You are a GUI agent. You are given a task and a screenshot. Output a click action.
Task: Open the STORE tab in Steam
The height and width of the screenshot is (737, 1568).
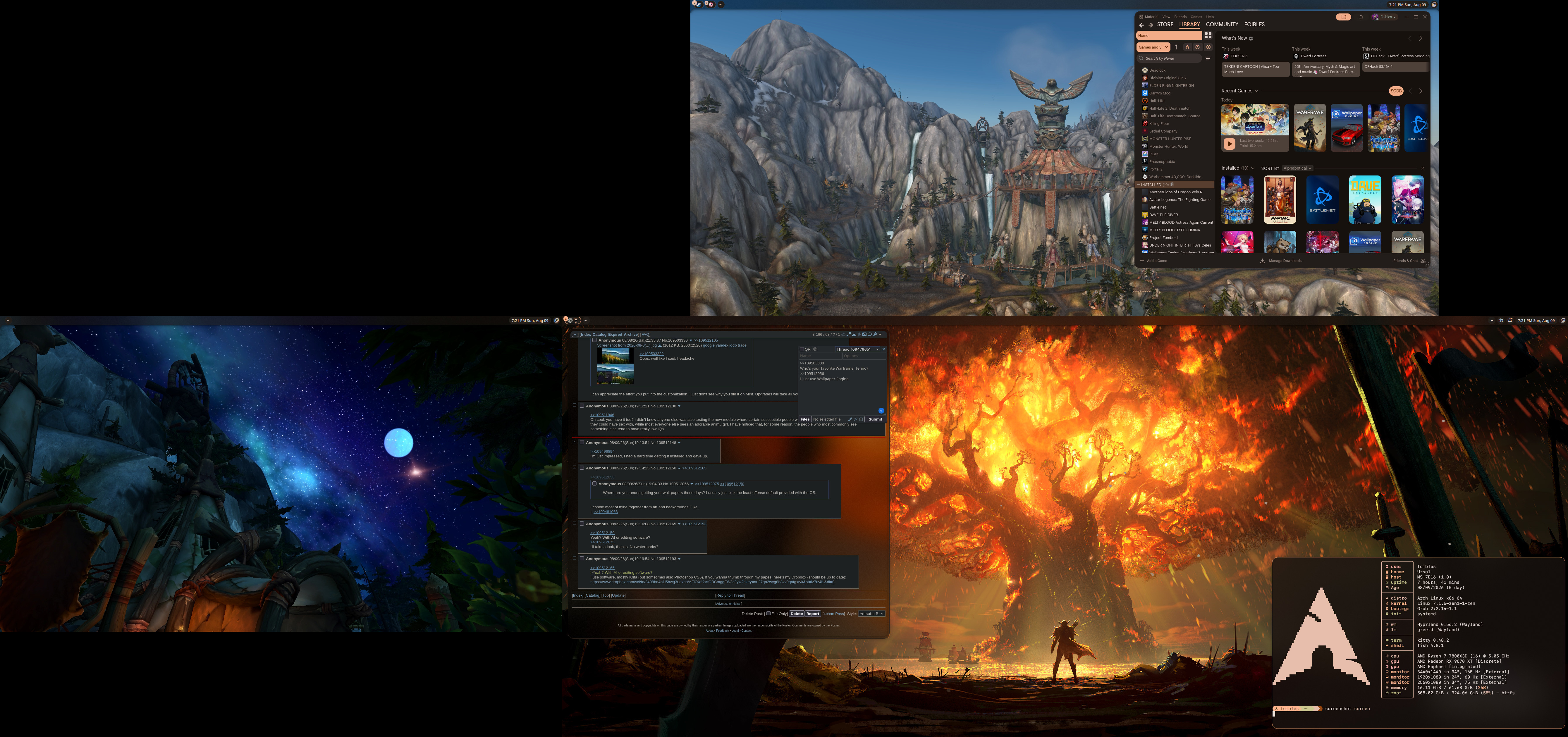pyautogui.click(x=1165, y=25)
